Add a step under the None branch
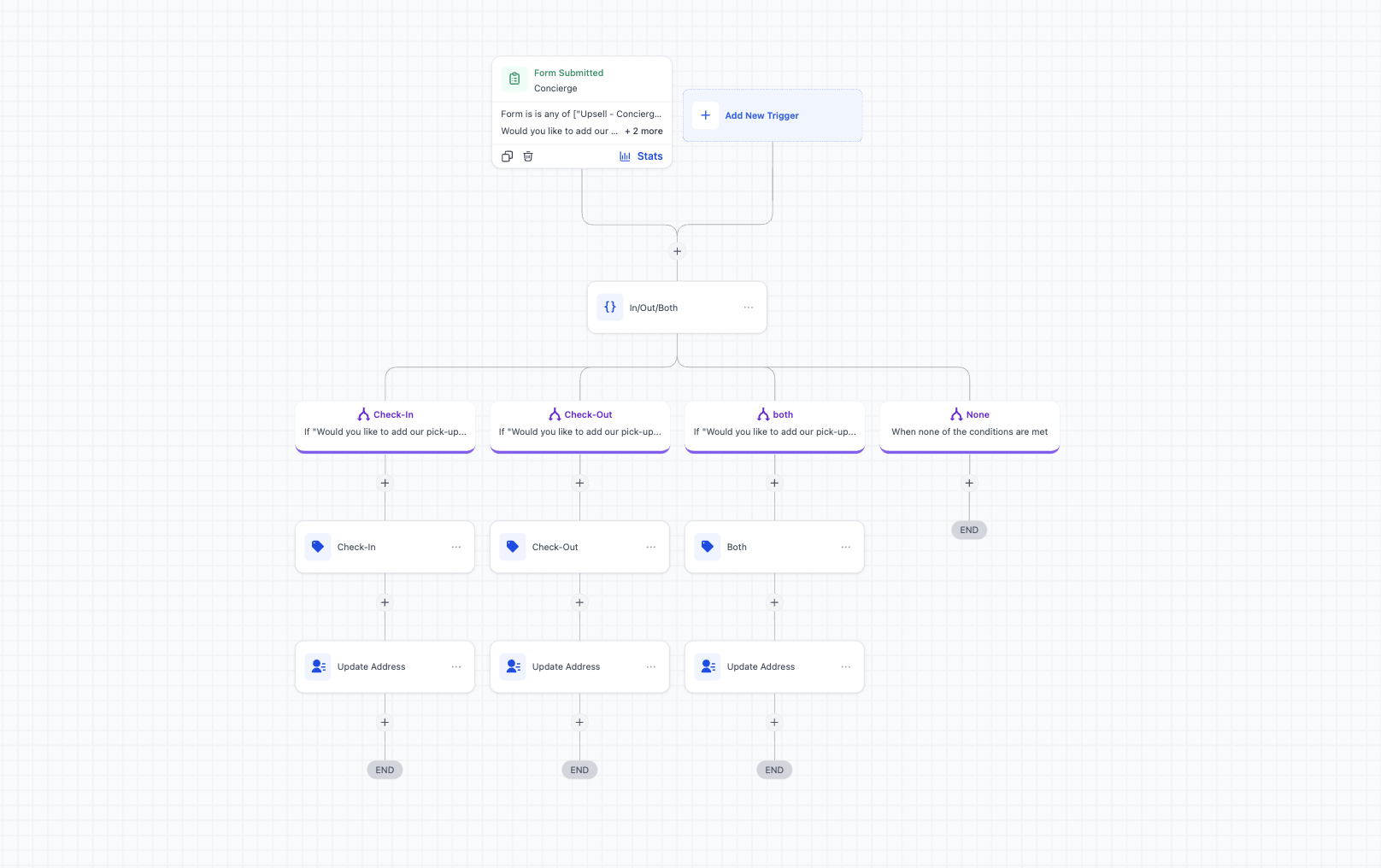This screenshot has width=1381, height=868. 969,483
